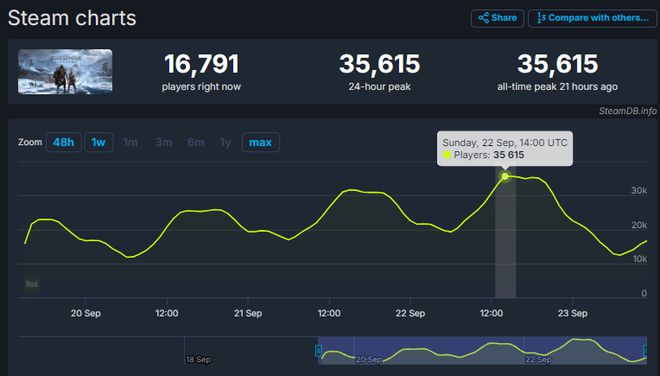Click the yellow Players legend dot in tooltip
Image resolution: width=660 pixels, height=376 pixels.
coord(447,155)
